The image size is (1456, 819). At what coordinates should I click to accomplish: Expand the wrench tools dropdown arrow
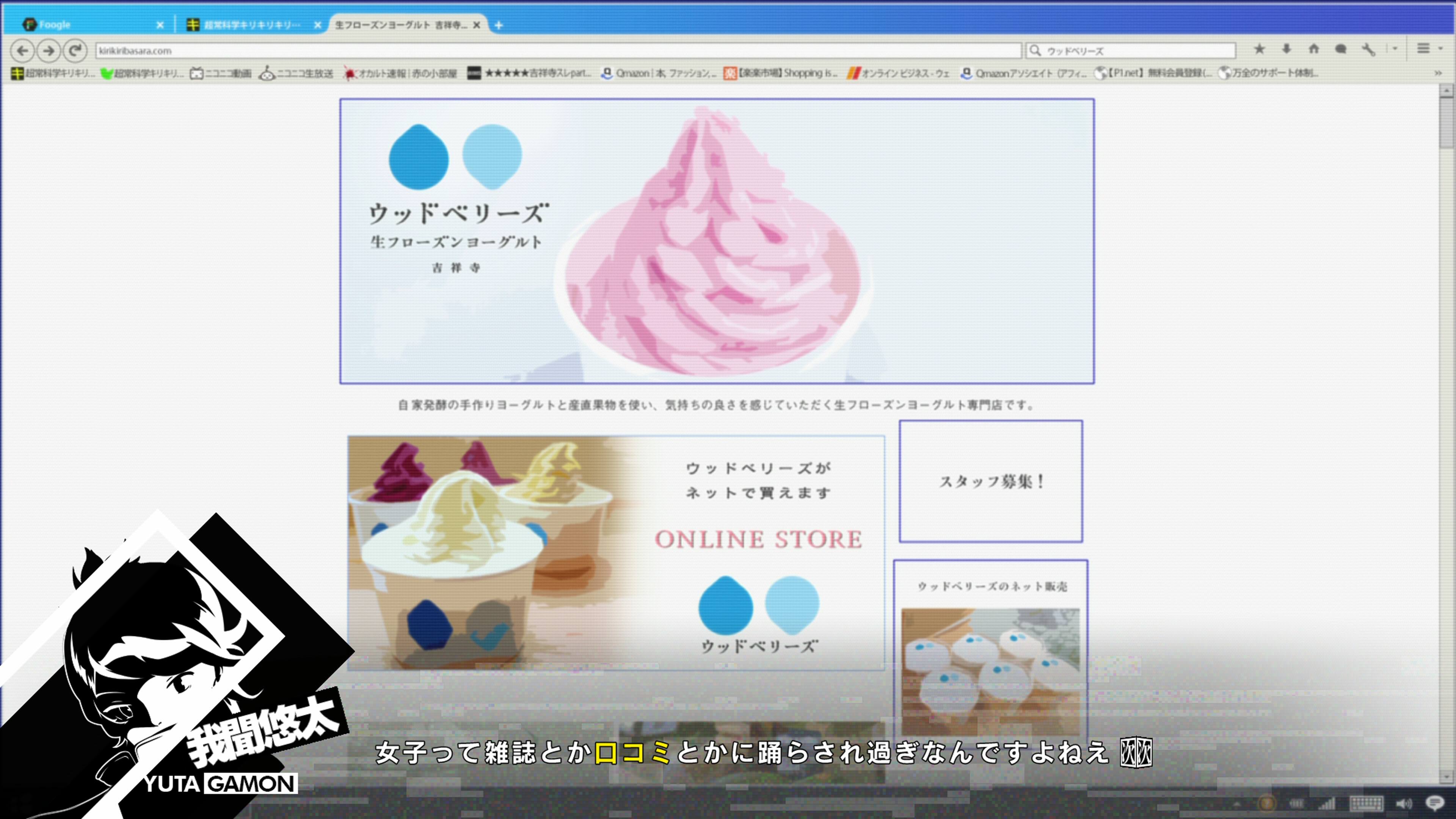(x=1395, y=49)
